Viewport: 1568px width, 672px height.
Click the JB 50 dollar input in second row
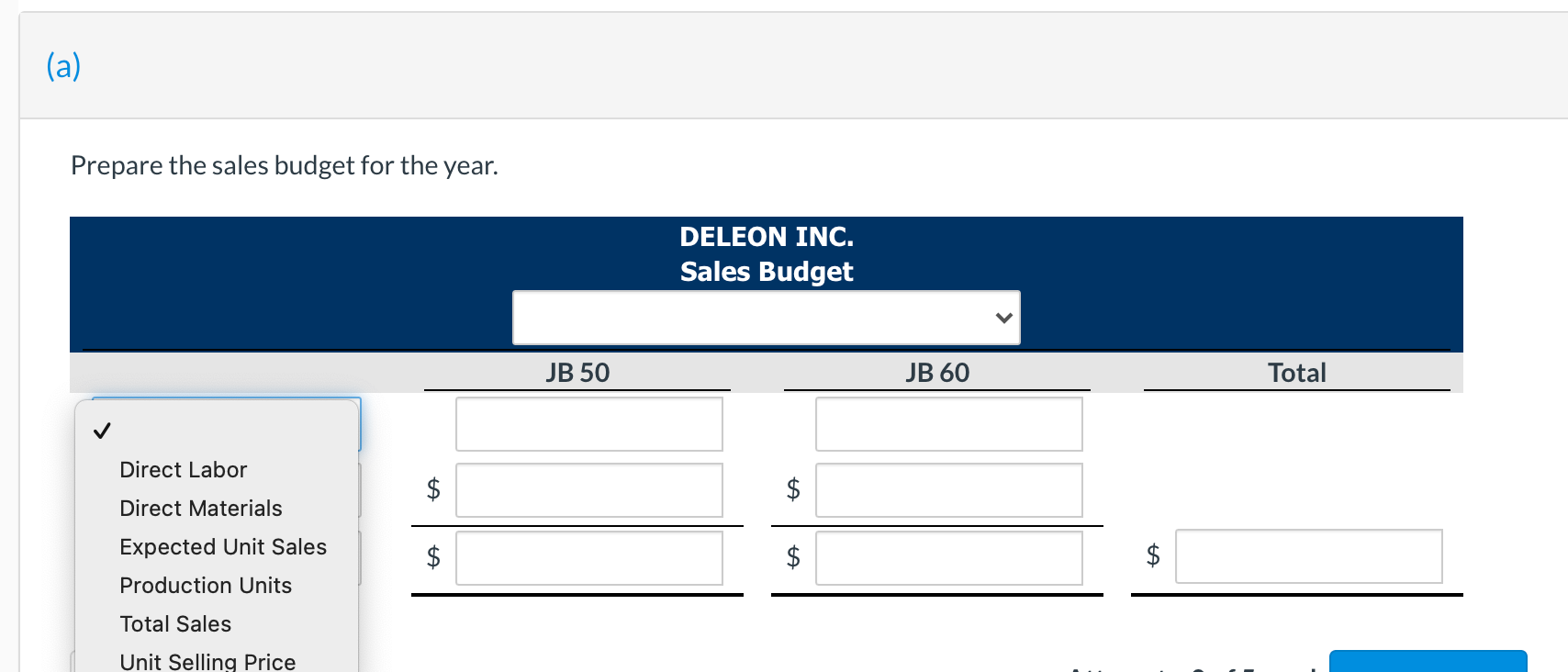588,489
